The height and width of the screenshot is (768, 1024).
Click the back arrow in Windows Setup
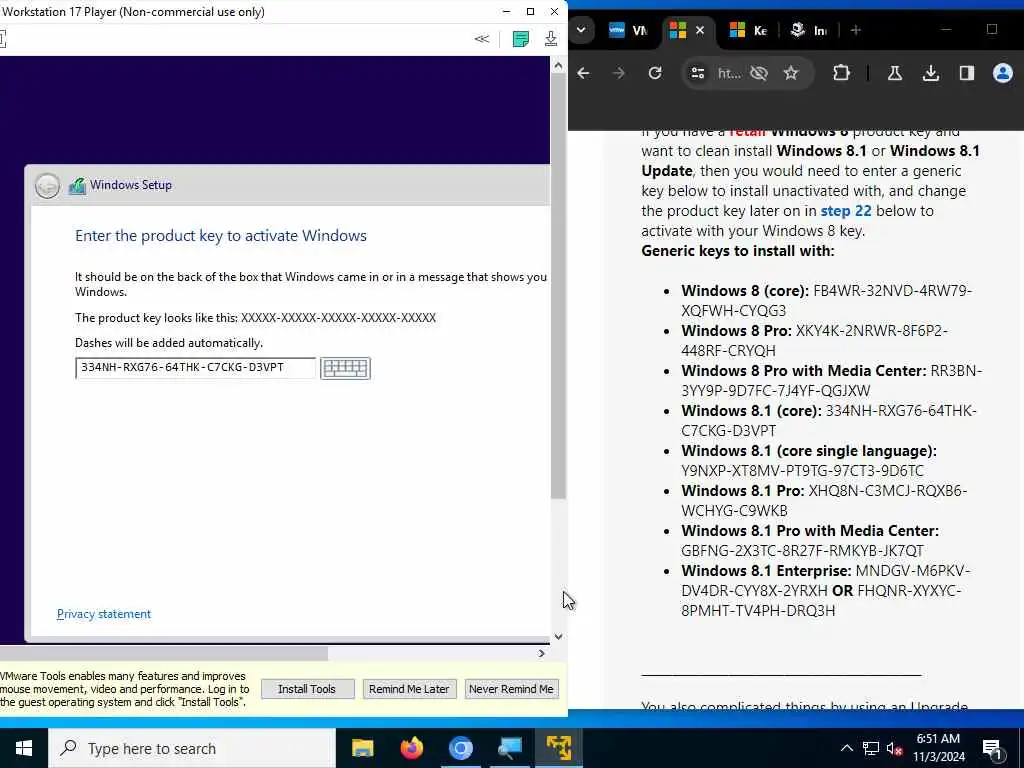47,185
